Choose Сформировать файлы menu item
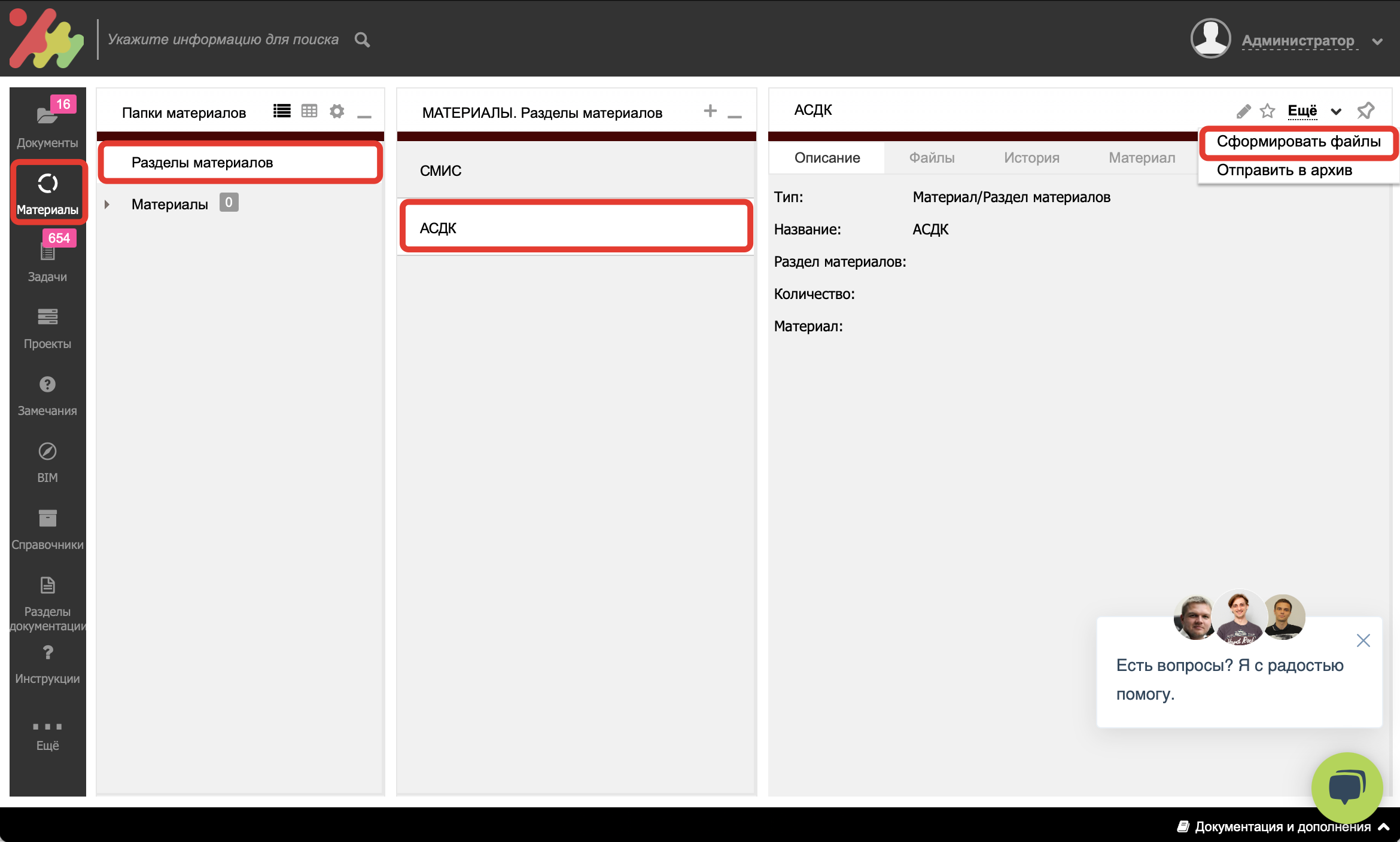The width and height of the screenshot is (1400, 842). (1298, 142)
